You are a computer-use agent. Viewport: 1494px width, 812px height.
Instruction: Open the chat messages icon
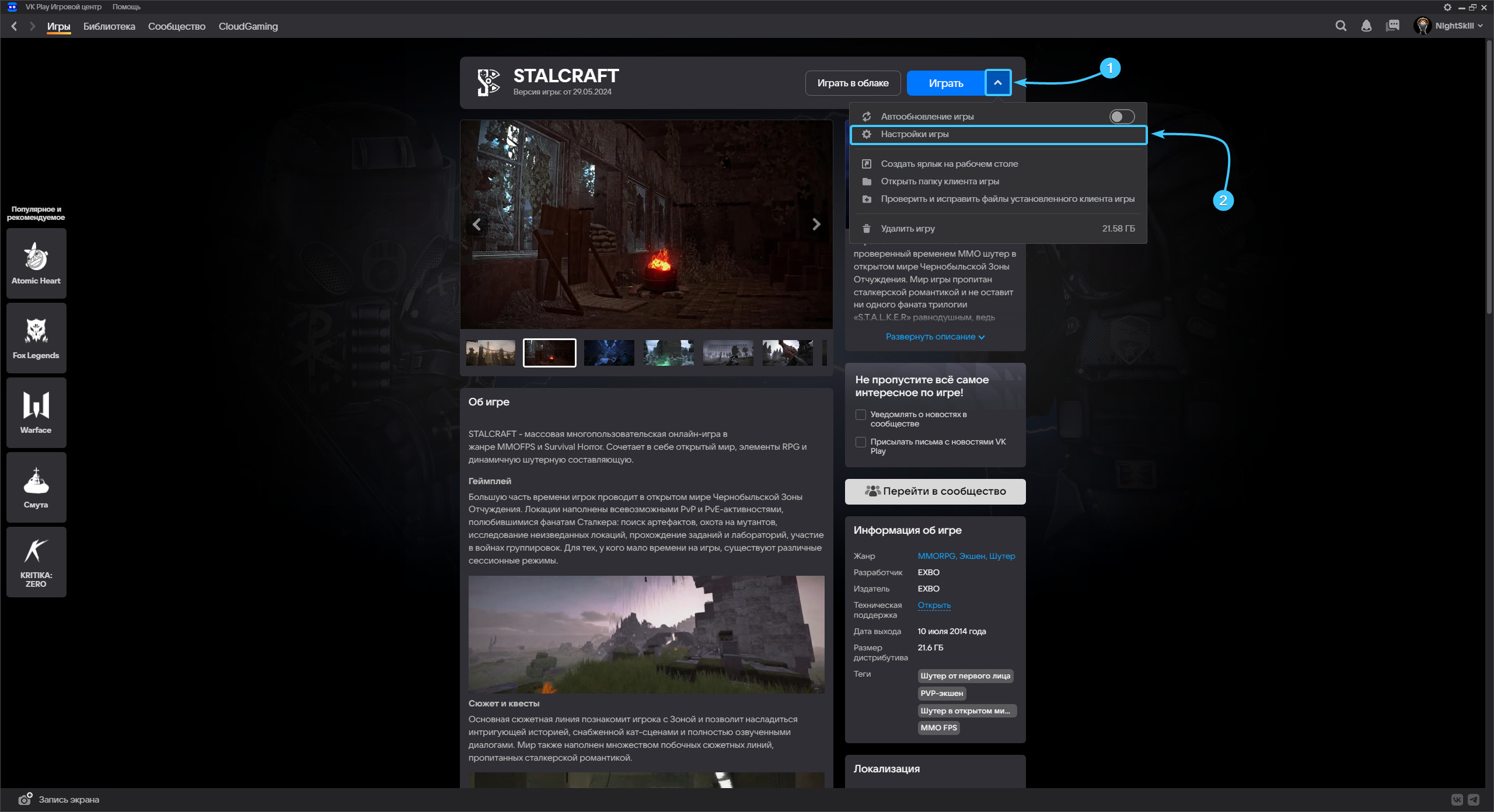point(1392,26)
